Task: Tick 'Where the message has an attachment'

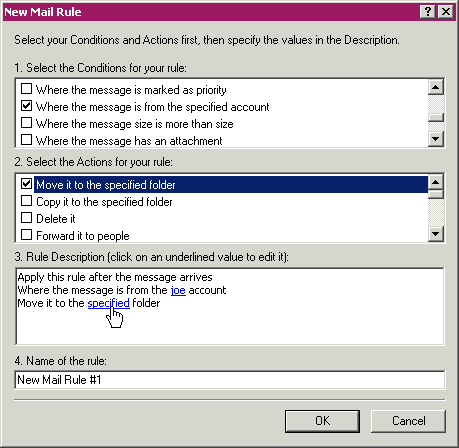Action: coord(26,140)
